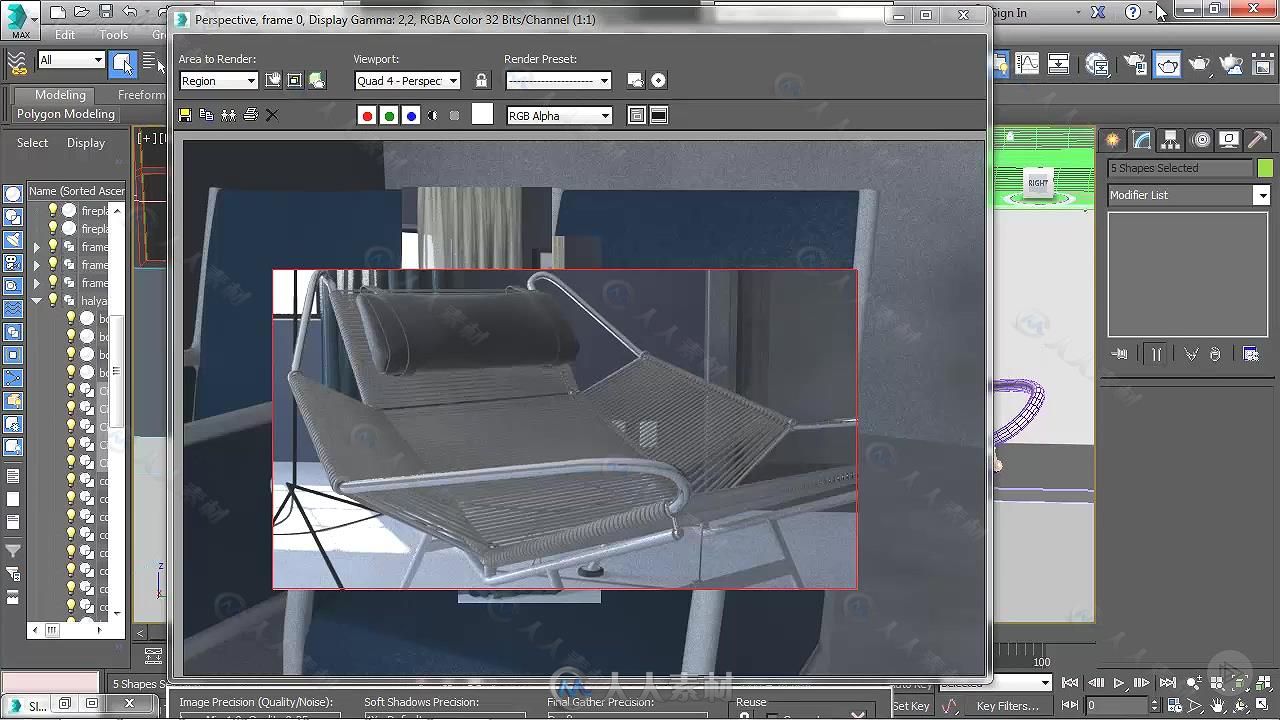Image resolution: width=1280 pixels, height=720 pixels.
Task: Expand the first frame tree node
Action: pos(37,247)
